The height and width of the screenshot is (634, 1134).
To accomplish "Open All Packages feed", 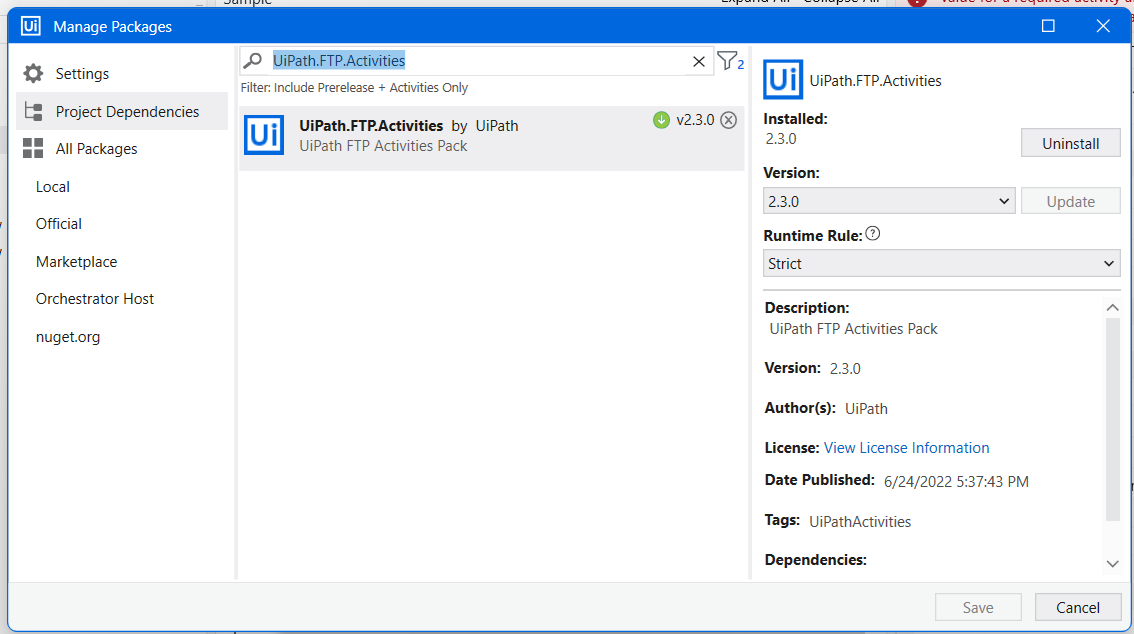I will pos(80,149).
